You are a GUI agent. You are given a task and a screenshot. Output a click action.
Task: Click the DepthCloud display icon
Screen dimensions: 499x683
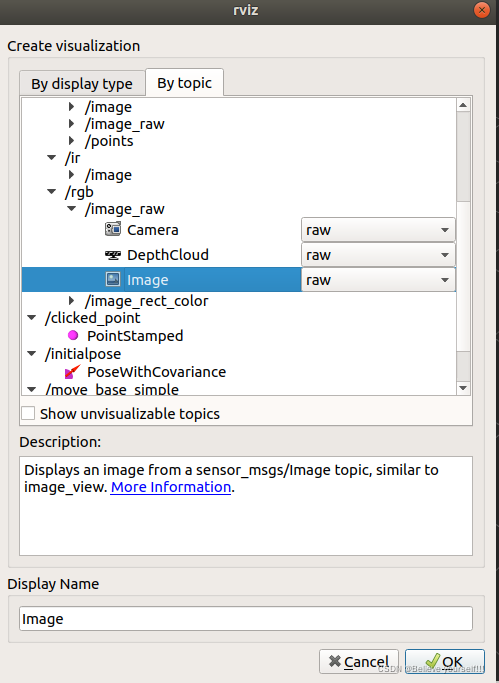point(113,255)
